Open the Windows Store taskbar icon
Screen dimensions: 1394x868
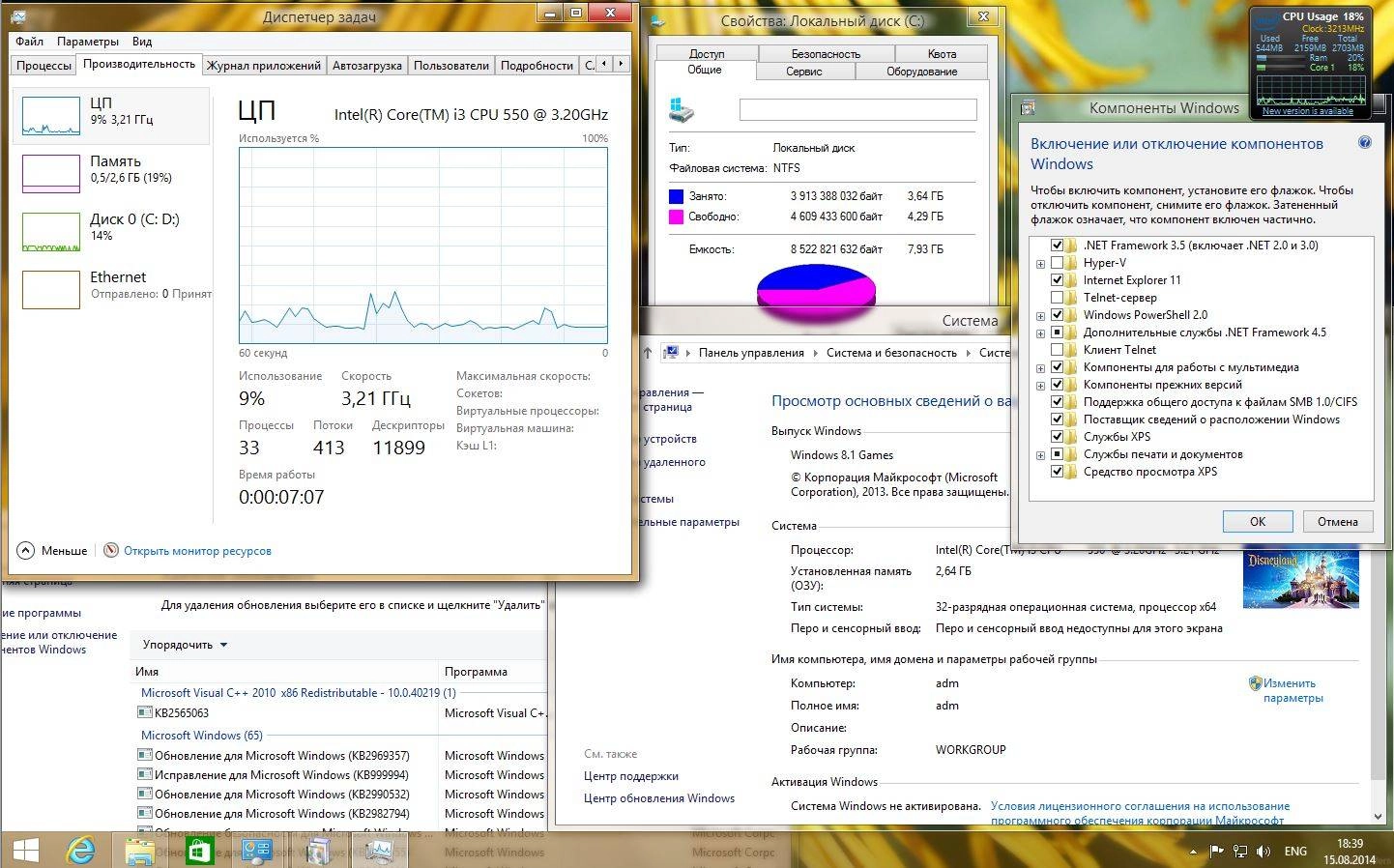[x=199, y=851]
